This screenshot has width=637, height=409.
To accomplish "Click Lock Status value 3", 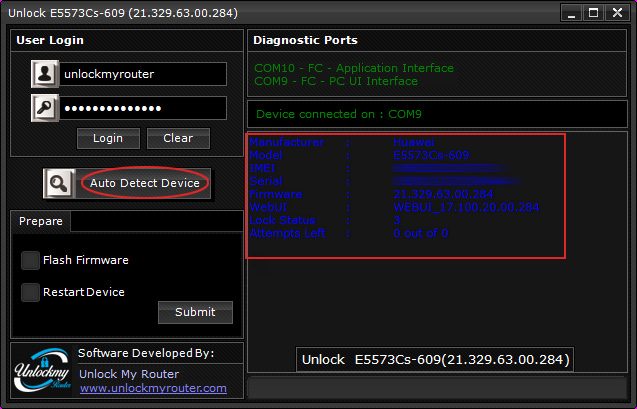I will (397, 220).
